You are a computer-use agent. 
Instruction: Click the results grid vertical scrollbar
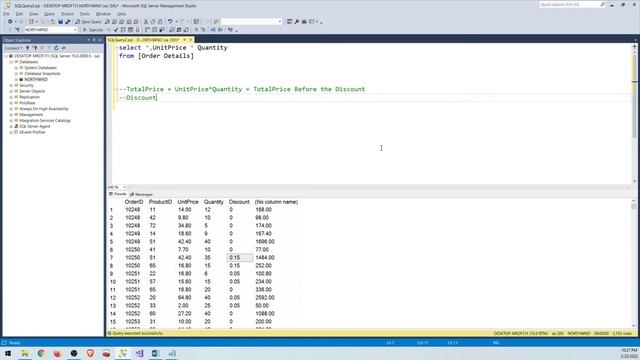[x=633, y=263]
